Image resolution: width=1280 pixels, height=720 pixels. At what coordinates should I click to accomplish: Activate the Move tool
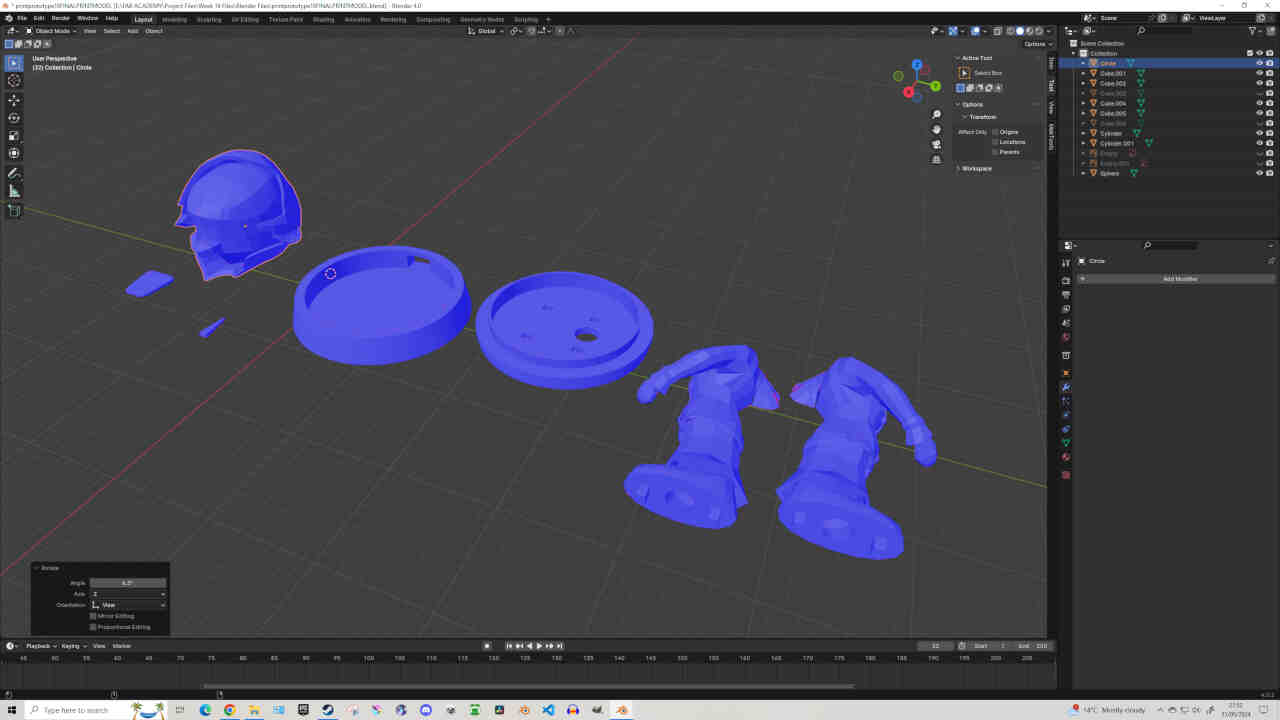14,101
